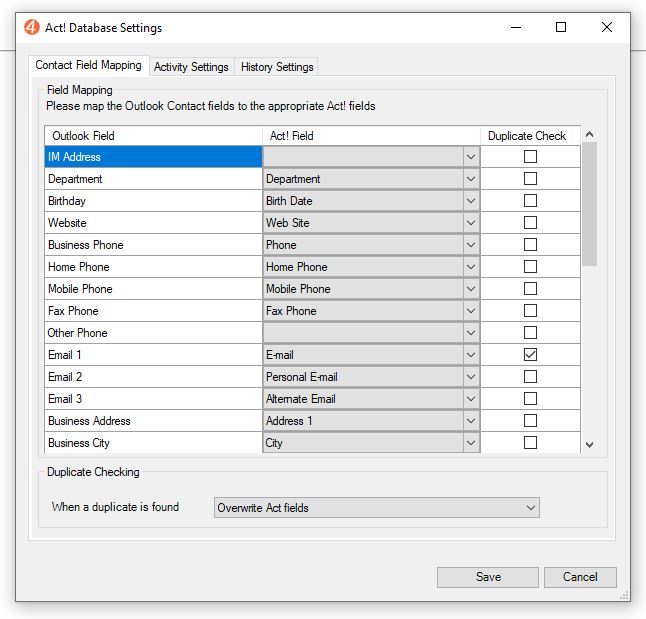The height and width of the screenshot is (619, 646).
Task: Check the Mobile Phone duplicate checkbox
Action: (530, 288)
